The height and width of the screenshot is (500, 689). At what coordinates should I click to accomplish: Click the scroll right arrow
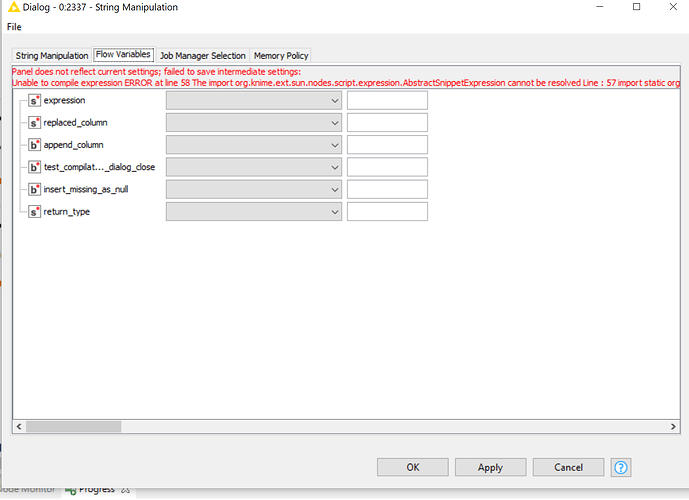(x=673, y=427)
